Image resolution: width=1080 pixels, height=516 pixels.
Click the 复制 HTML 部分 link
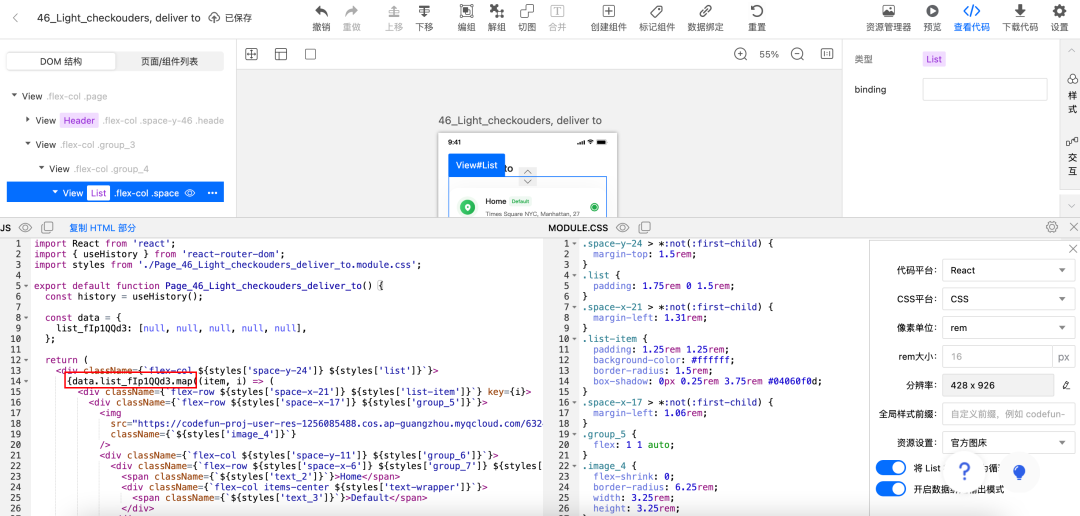pos(103,227)
